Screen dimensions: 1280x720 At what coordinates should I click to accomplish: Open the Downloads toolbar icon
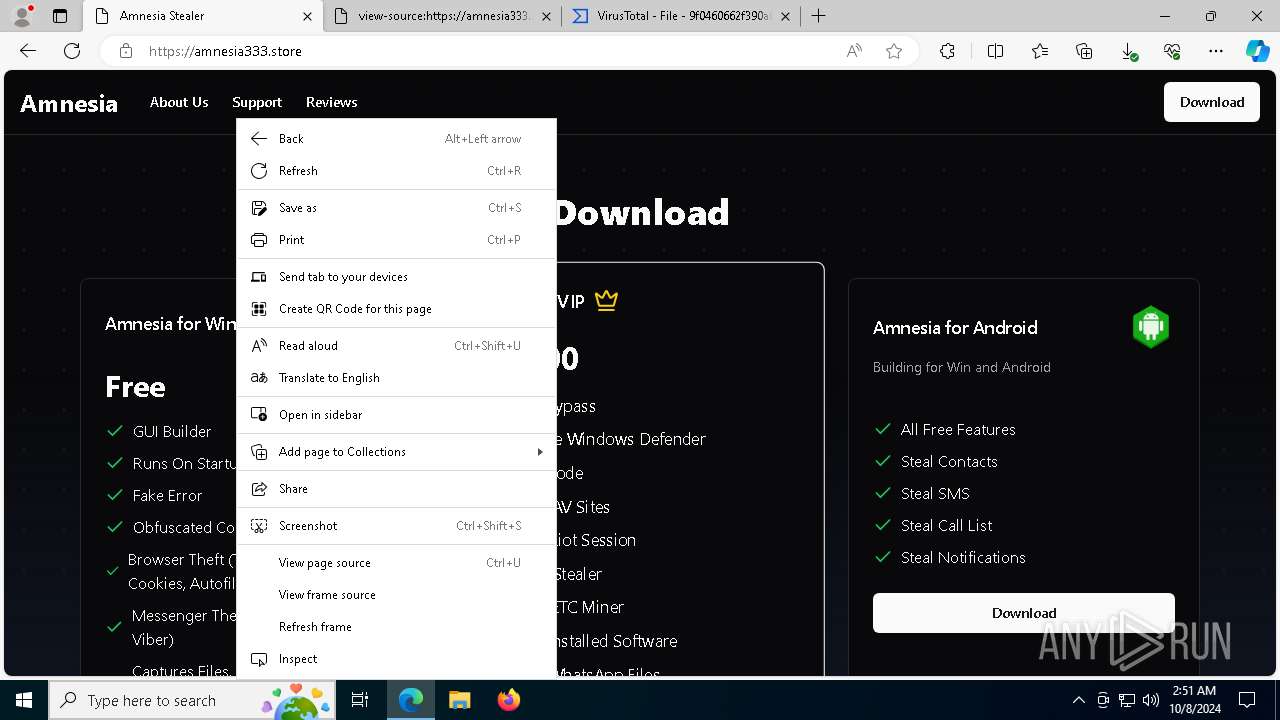(1128, 51)
